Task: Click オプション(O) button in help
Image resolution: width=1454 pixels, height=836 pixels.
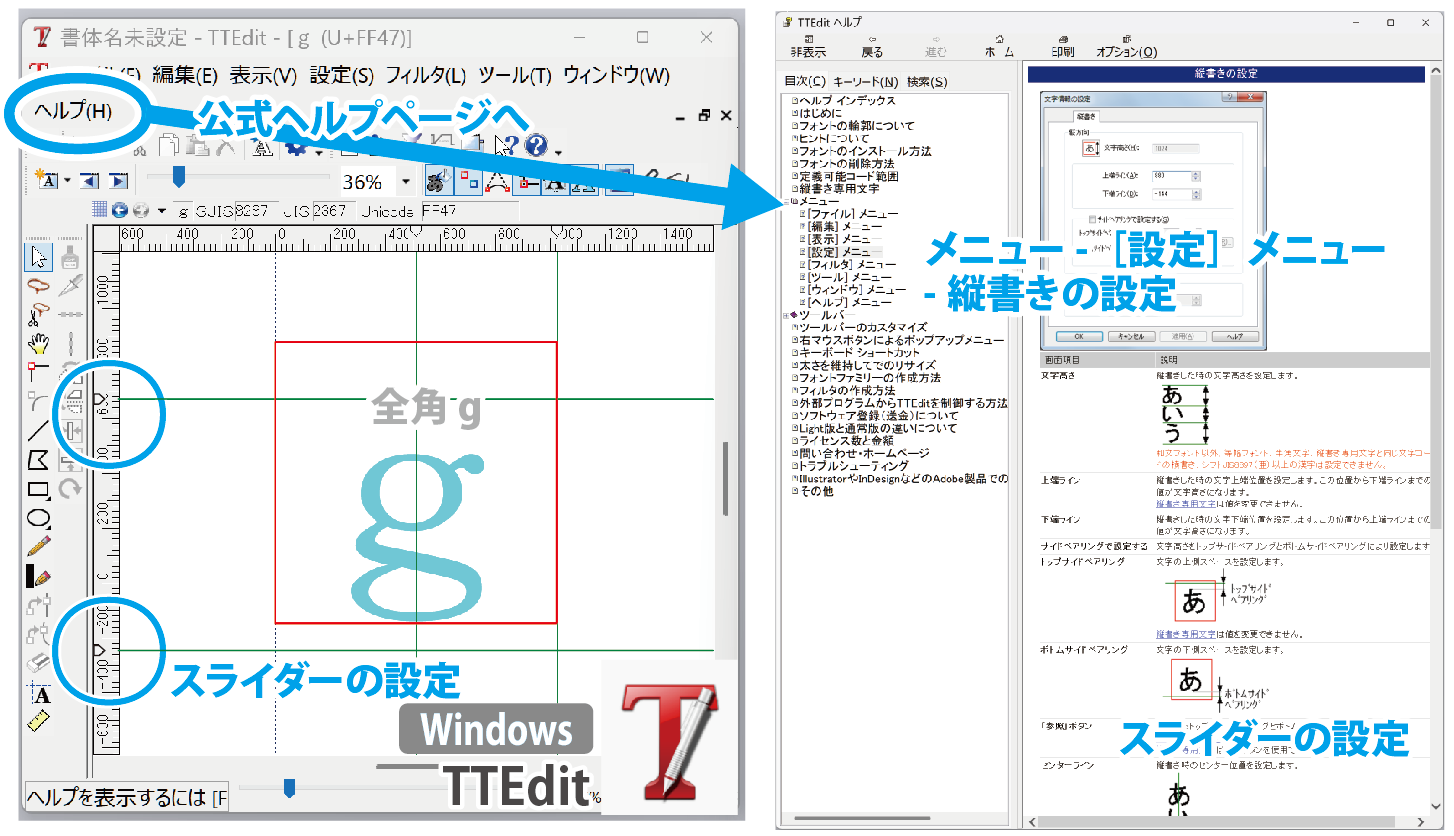Action: point(1127,46)
